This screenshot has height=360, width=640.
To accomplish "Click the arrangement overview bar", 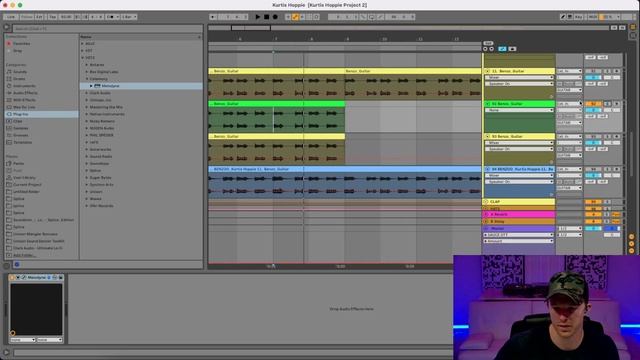I will [x=408, y=28].
